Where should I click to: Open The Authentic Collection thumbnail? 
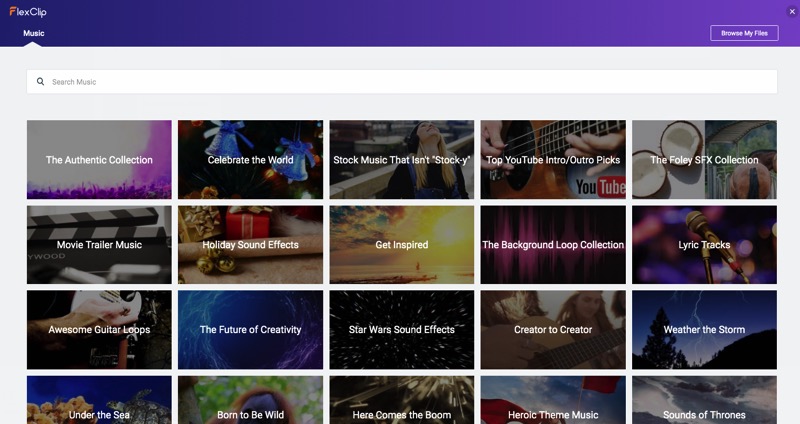pos(99,160)
